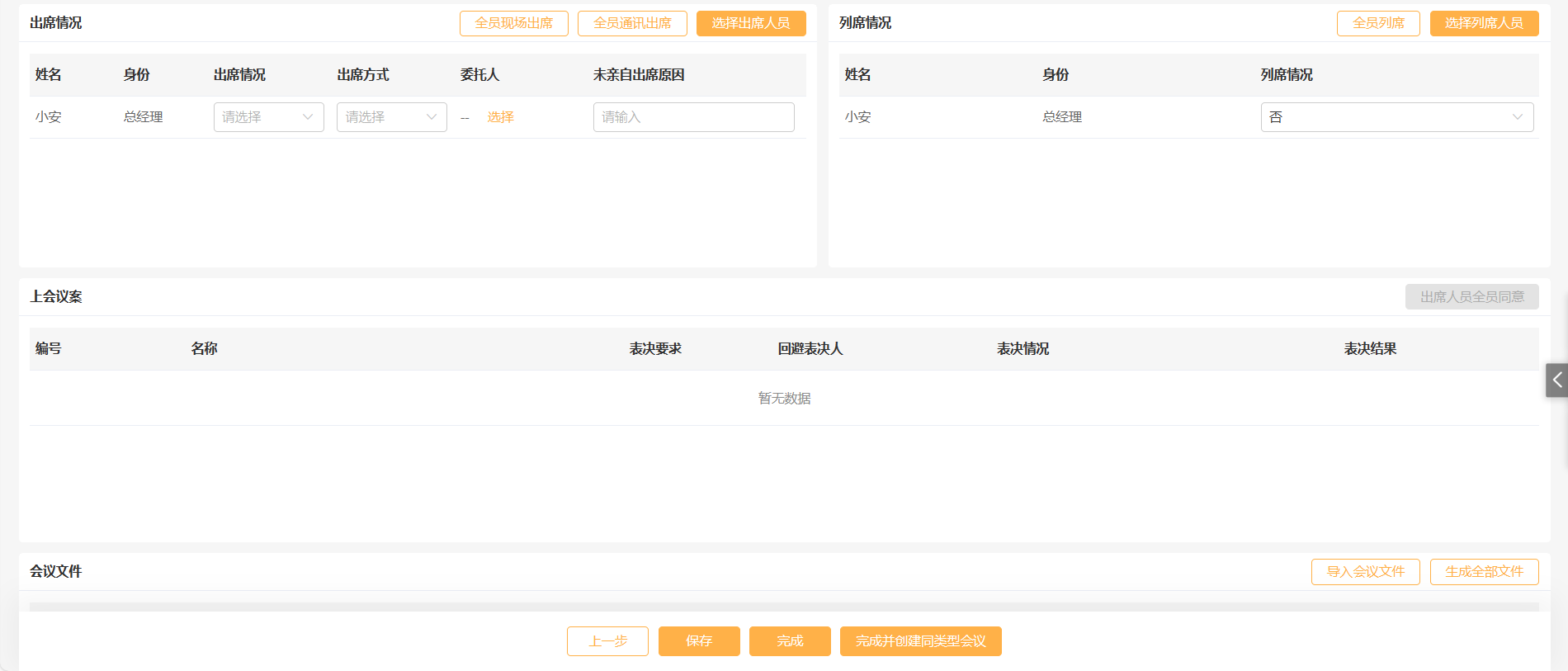1568x671 pixels.
Task: Focus the 未亲自出席原因 input field
Action: [x=694, y=117]
